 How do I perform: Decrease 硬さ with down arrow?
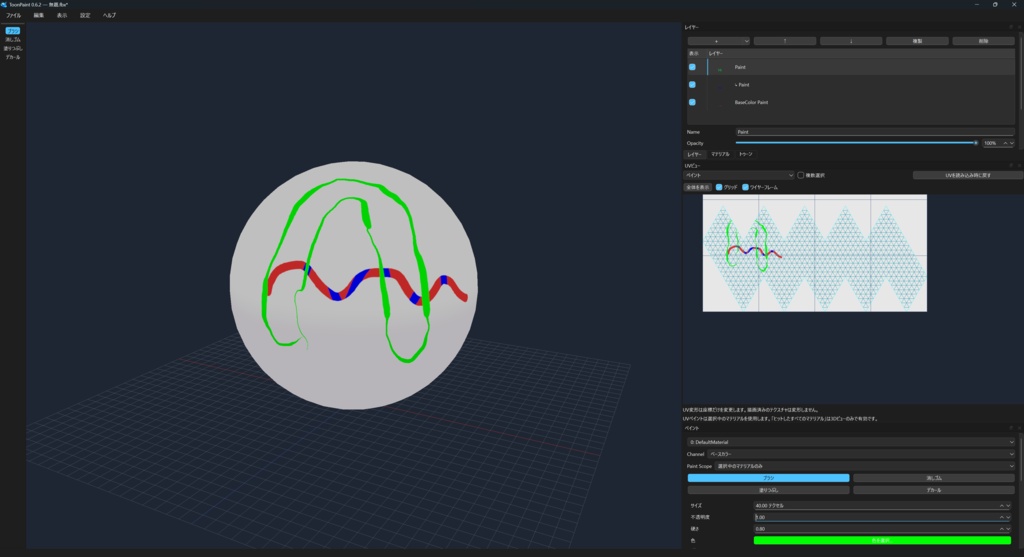1008,529
